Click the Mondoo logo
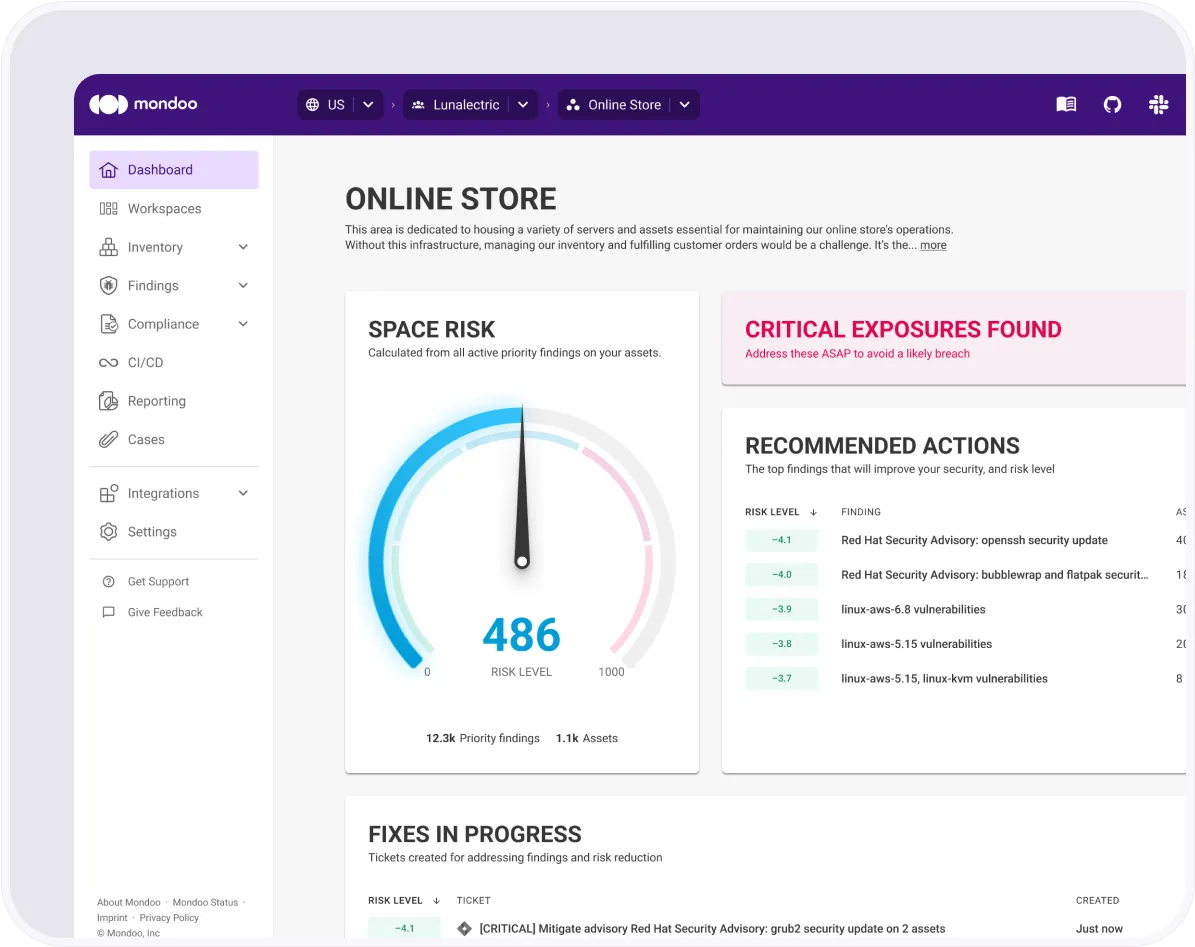This screenshot has width=1195, height=947. click(143, 104)
